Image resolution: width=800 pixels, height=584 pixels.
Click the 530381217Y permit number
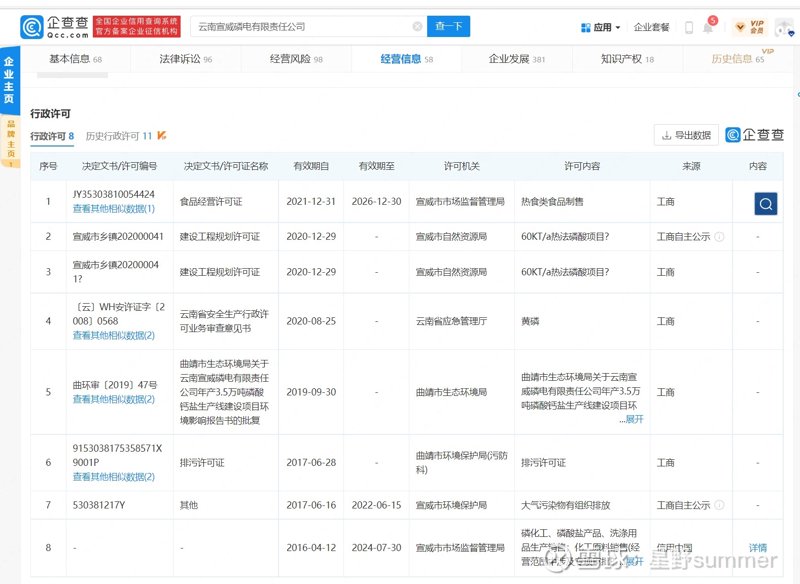click(x=98, y=505)
